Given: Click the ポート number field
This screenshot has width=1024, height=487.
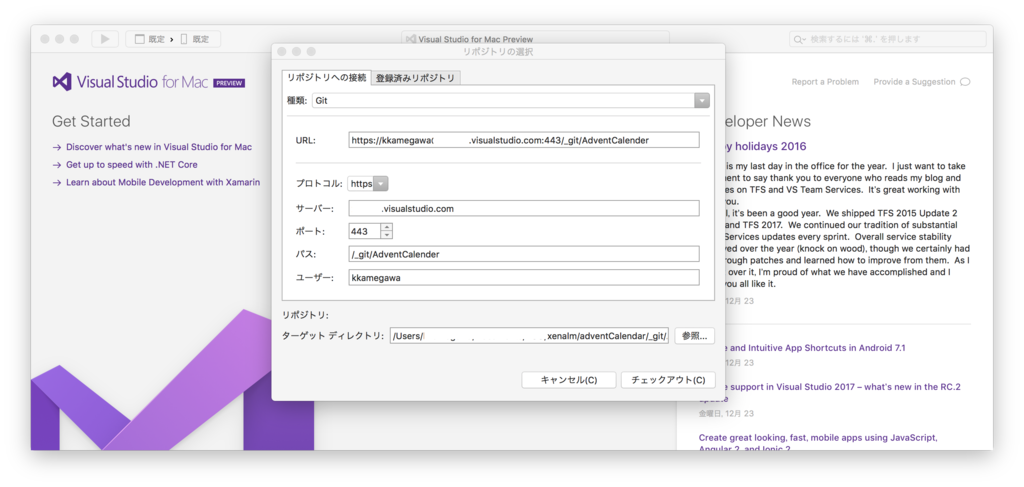Looking at the screenshot, I should (364, 232).
